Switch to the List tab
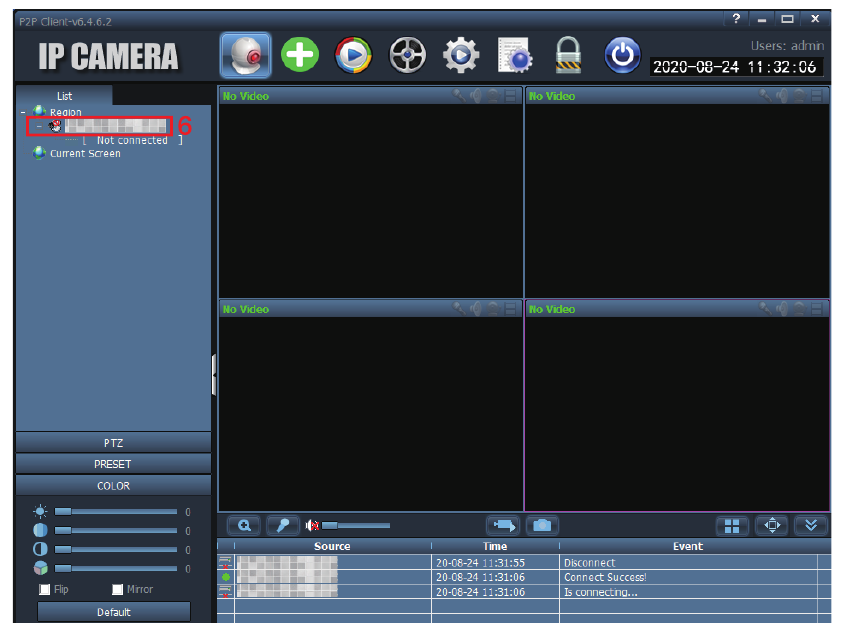Viewport: 841px width, 628px height. [x=64, y=96]
